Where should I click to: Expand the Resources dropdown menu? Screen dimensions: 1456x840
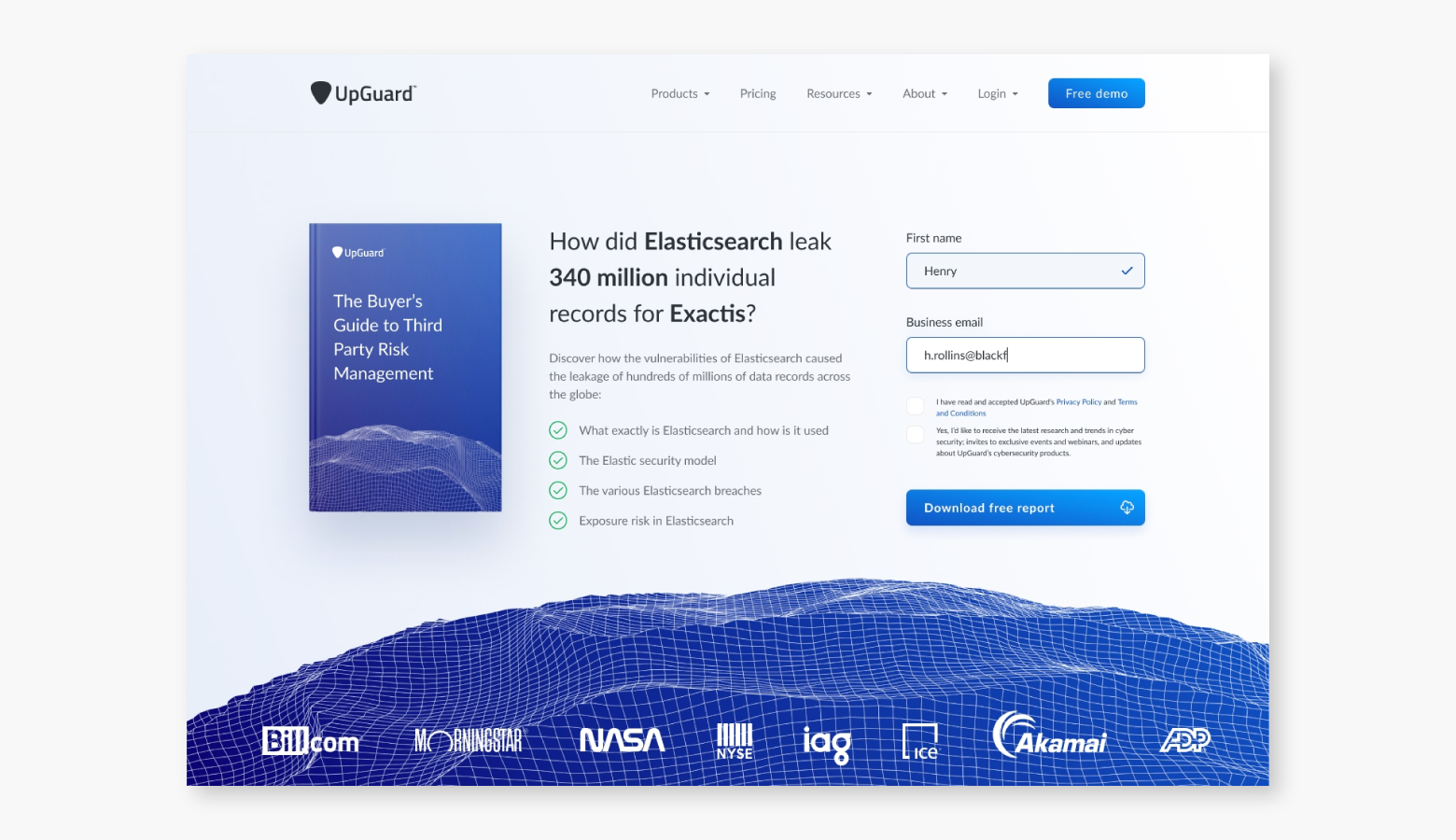(x=839, y=93)
